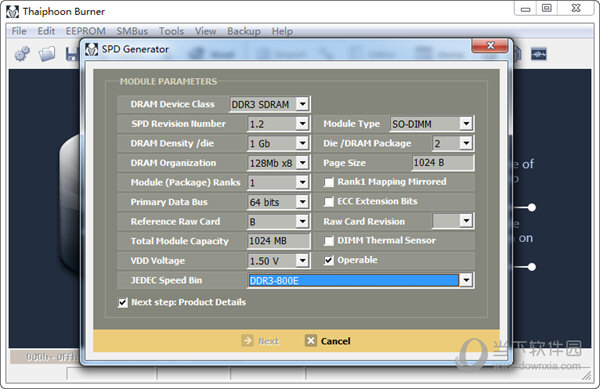Minimize the Thaiphoon Burner window

tap(526, 8)
